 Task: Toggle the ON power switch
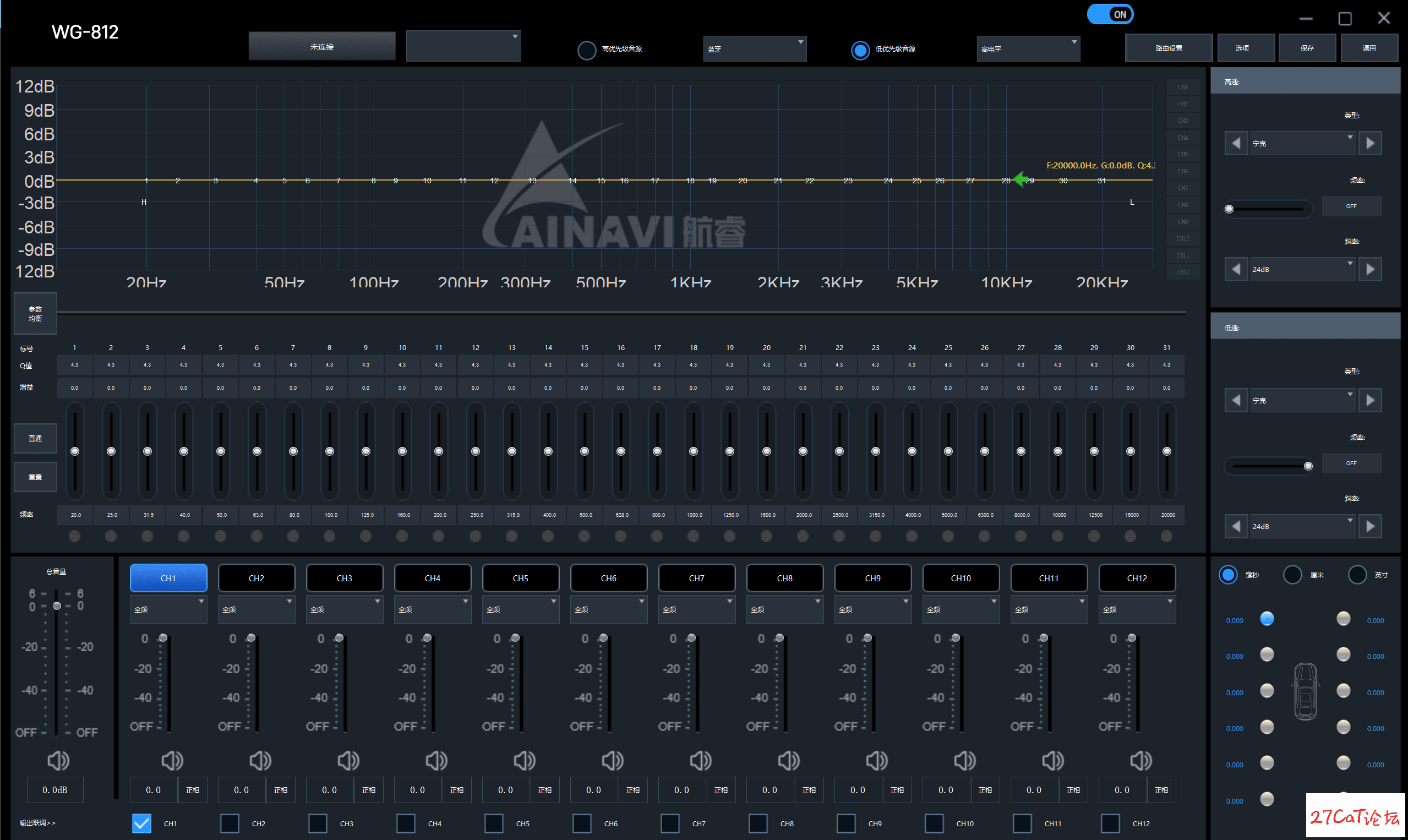pyautogui.click(x=1110, y=14)
